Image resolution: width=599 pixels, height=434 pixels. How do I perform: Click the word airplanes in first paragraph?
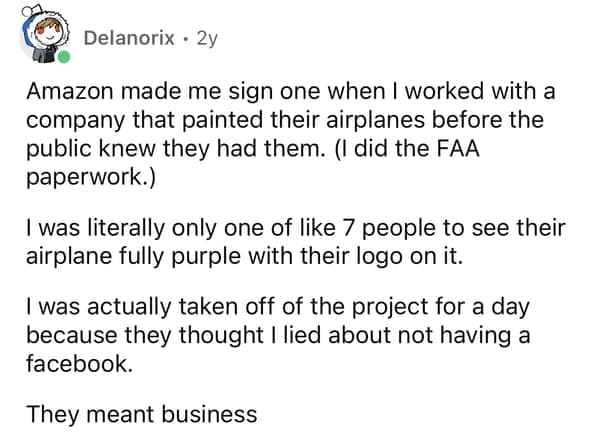376,120
